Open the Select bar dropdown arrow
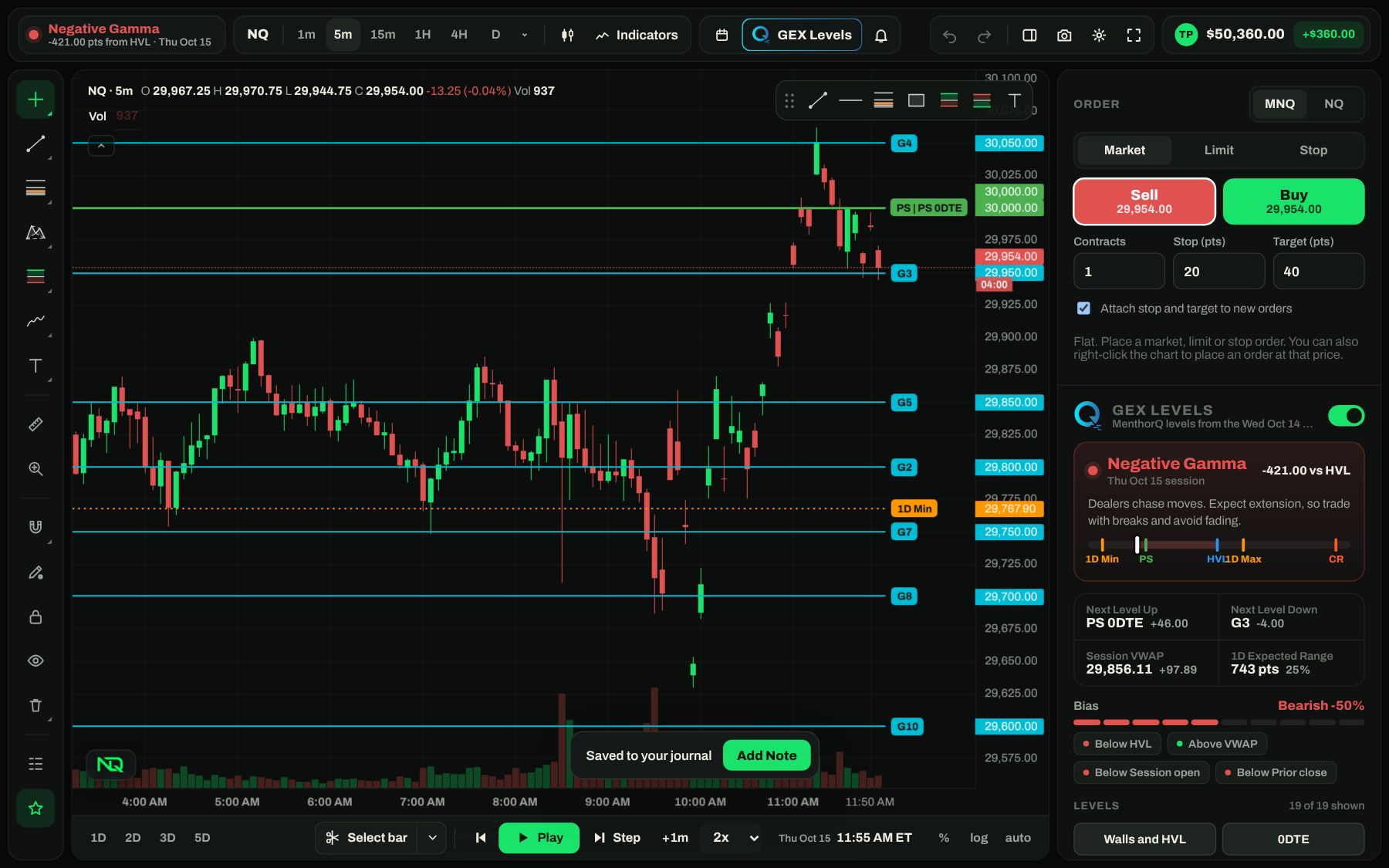 pos(432,838)
